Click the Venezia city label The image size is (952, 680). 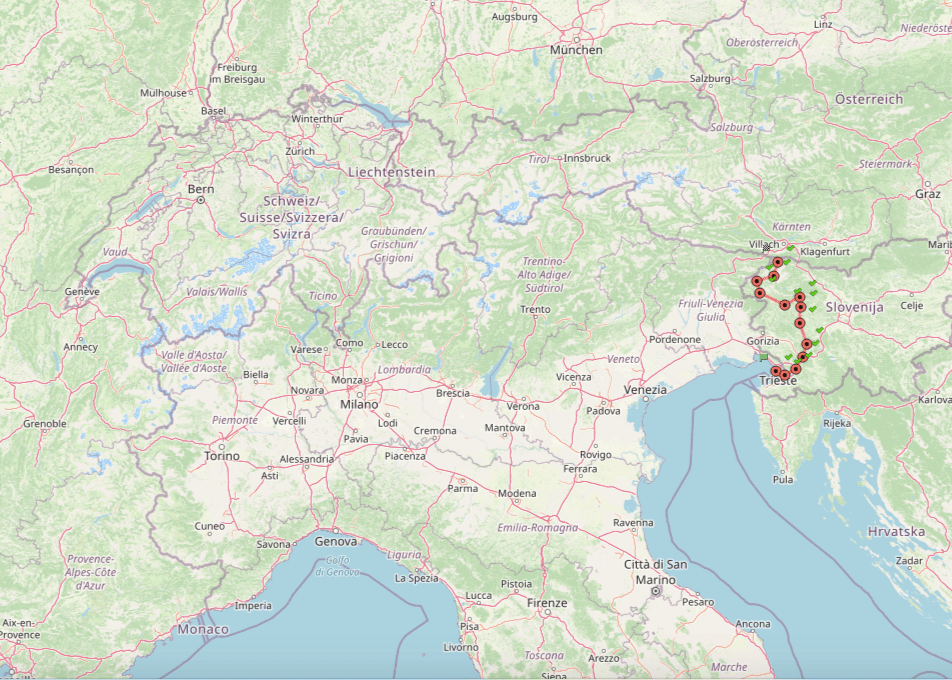click(x=645, y=389)
